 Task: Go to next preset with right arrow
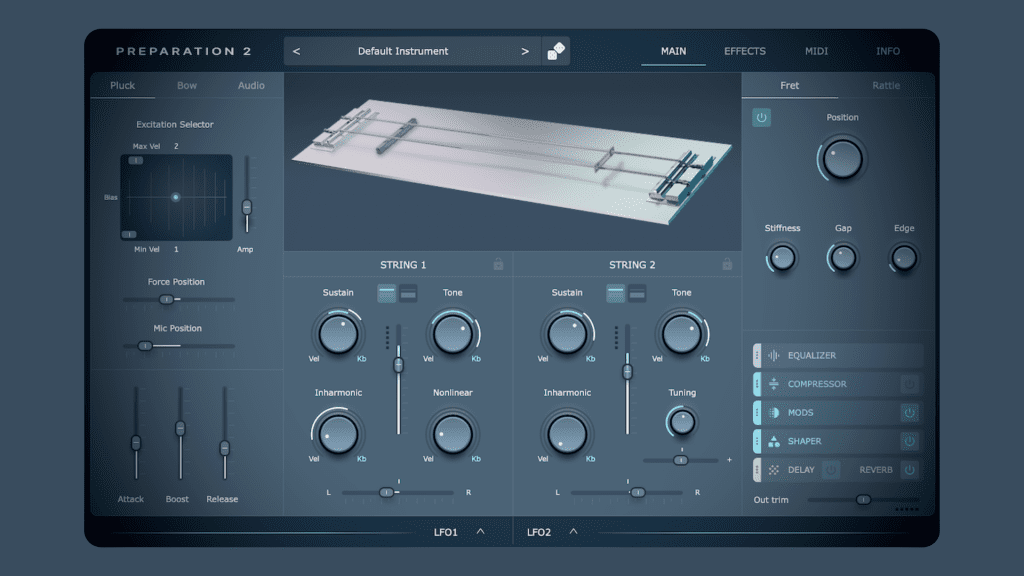[x=525, y=51]
